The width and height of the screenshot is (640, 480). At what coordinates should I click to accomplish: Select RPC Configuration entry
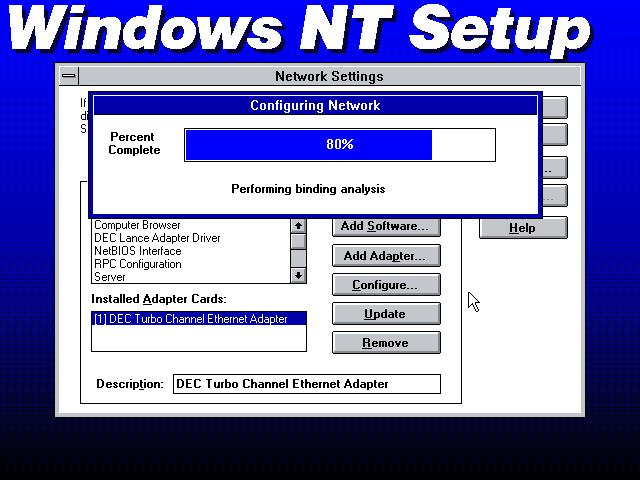(191, 264)
